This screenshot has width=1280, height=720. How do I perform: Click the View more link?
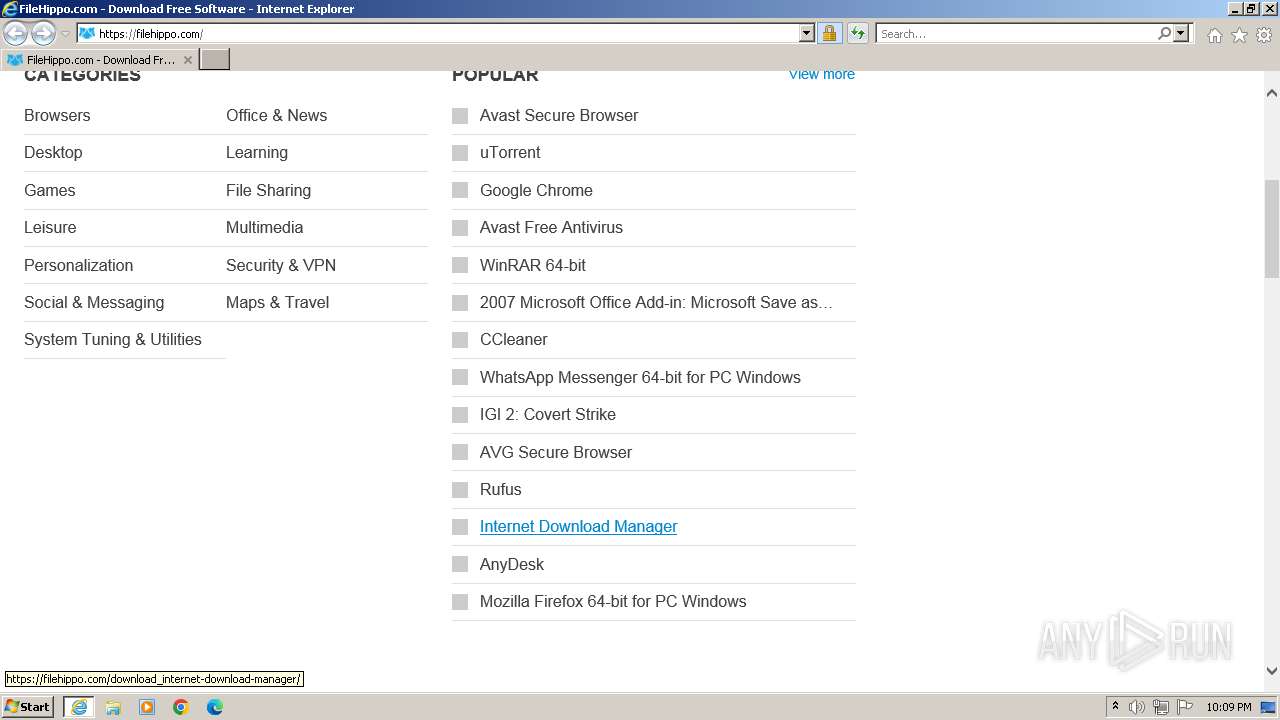822,74
